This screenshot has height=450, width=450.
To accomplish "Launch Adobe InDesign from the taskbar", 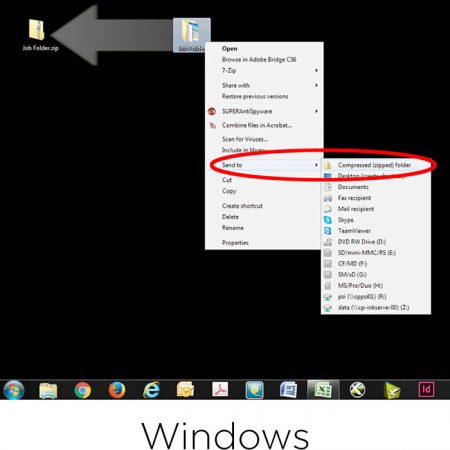I will click(426, 389).
